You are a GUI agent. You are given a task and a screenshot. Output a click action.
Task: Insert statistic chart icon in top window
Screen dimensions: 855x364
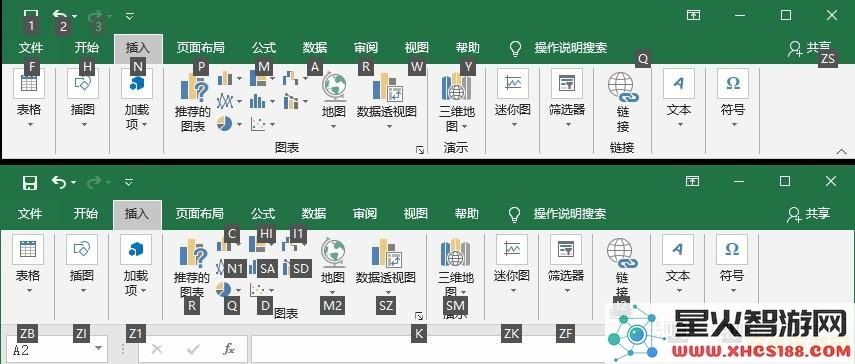tap(257, 101)
